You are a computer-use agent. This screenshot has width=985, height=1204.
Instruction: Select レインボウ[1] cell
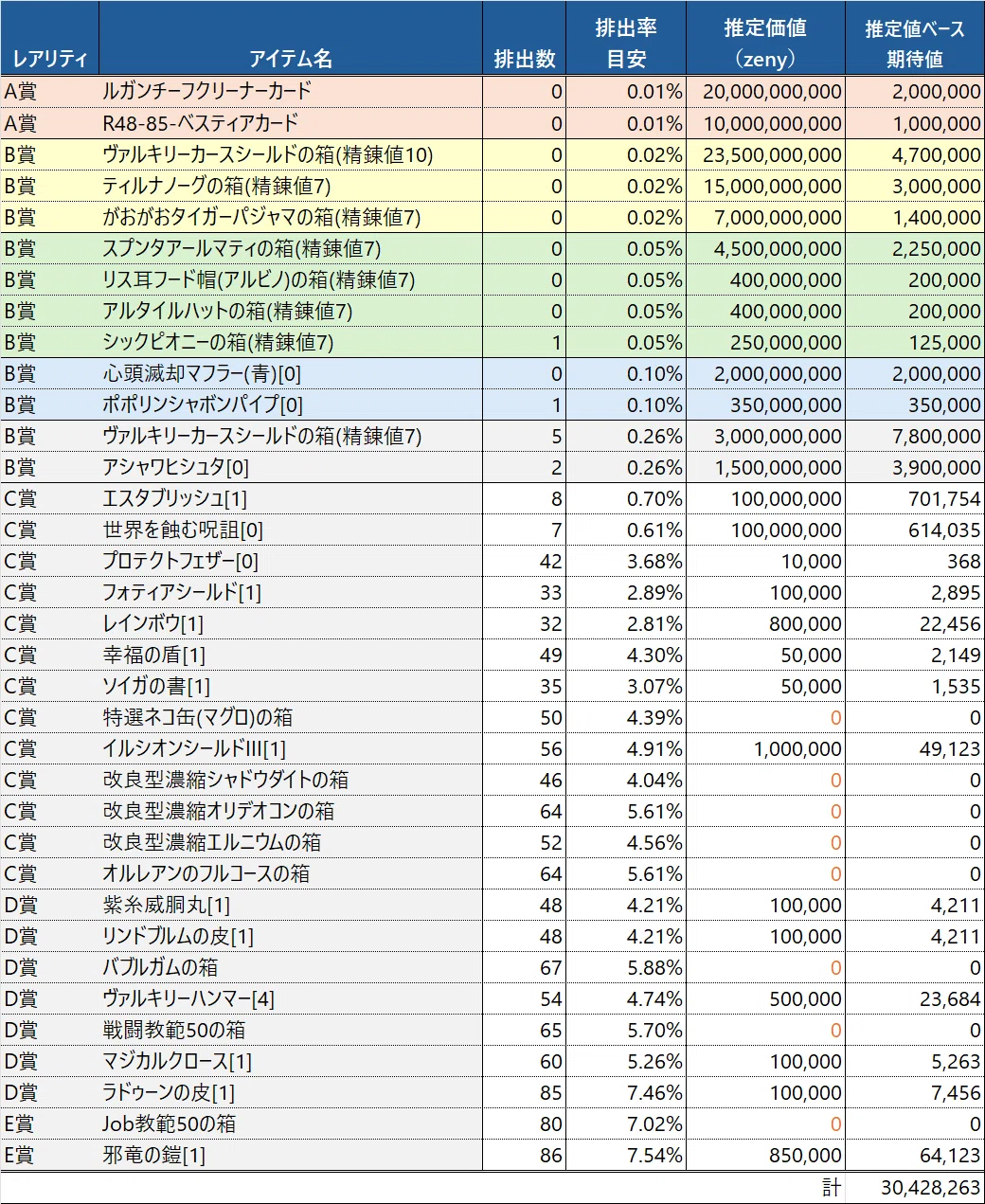(x=291, y=623)
